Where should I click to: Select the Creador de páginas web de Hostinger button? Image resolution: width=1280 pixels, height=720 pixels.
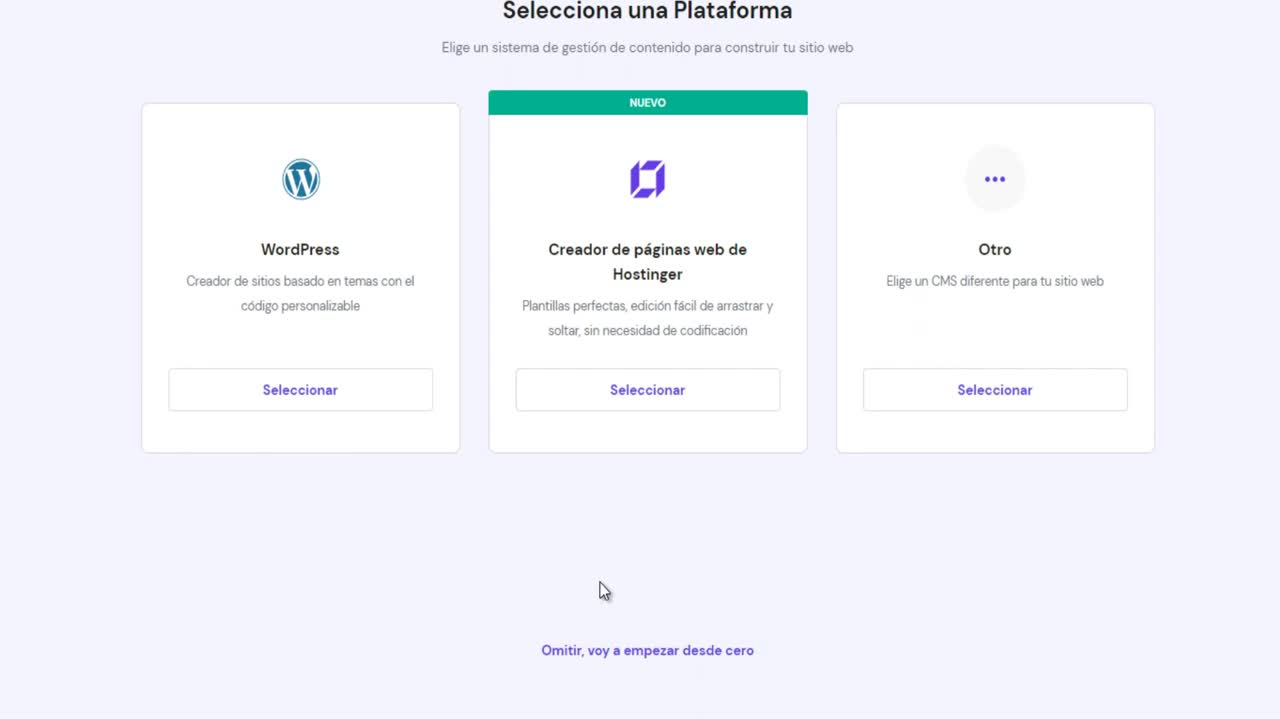coord(647,390)
